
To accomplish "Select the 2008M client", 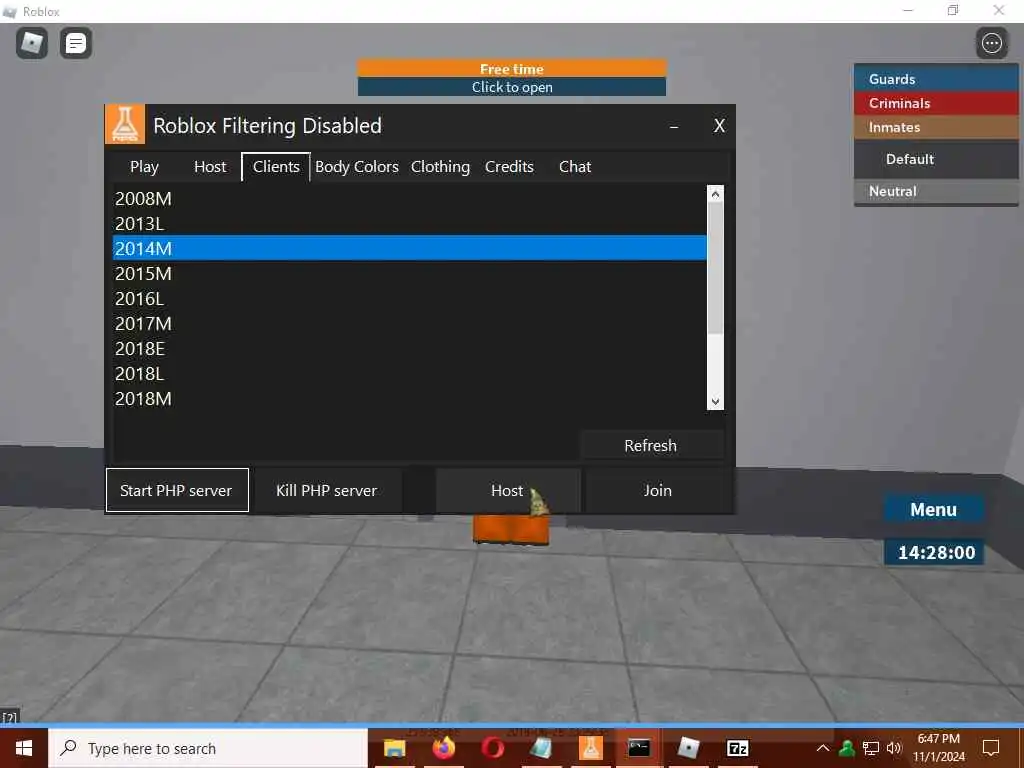I will point(409,199).
